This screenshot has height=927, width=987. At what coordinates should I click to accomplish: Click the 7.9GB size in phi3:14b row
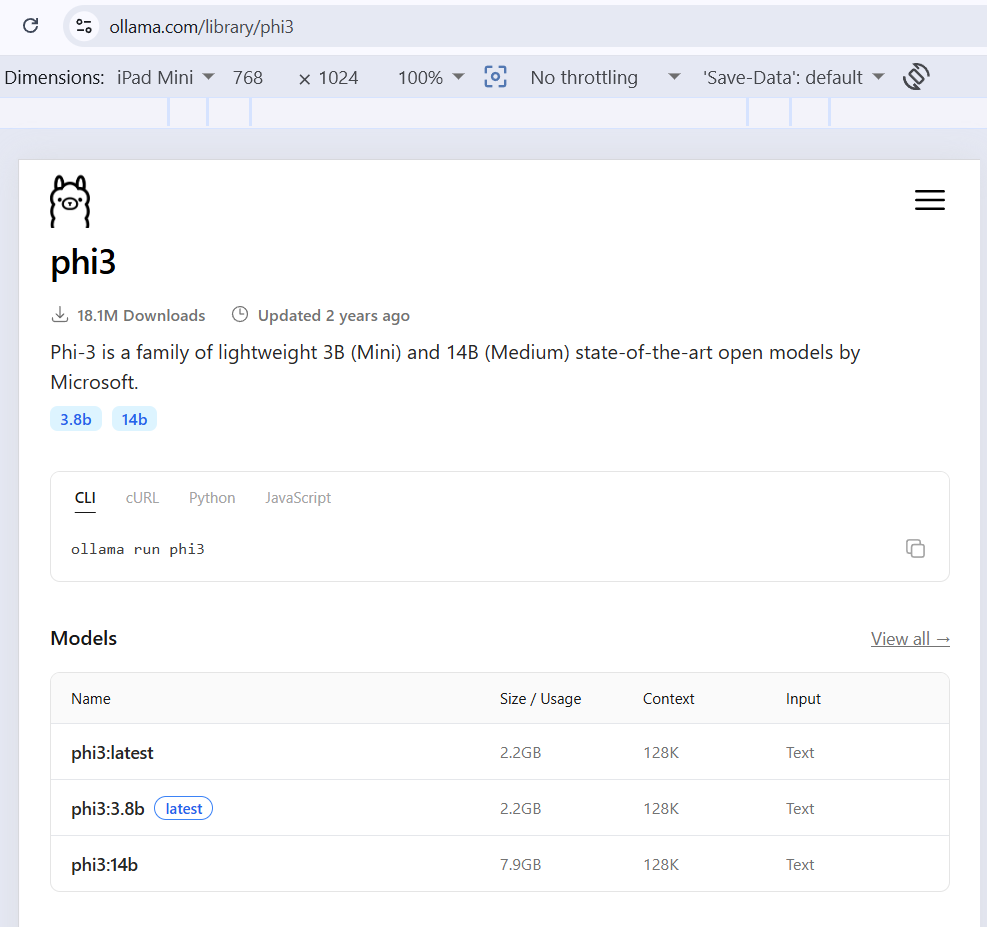[x=521, y=865]
